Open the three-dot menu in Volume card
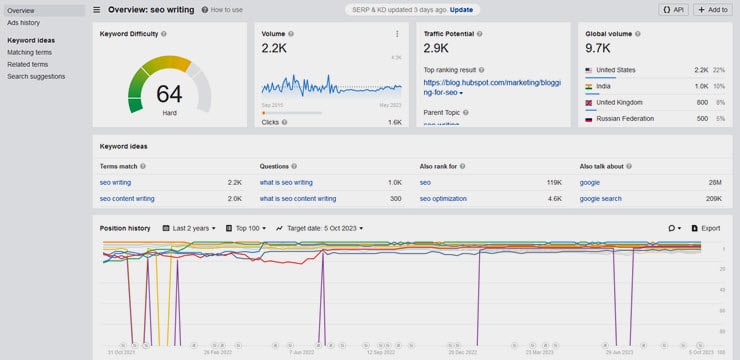Viewport: 740px width, 360px height. (x=397, y=34)
